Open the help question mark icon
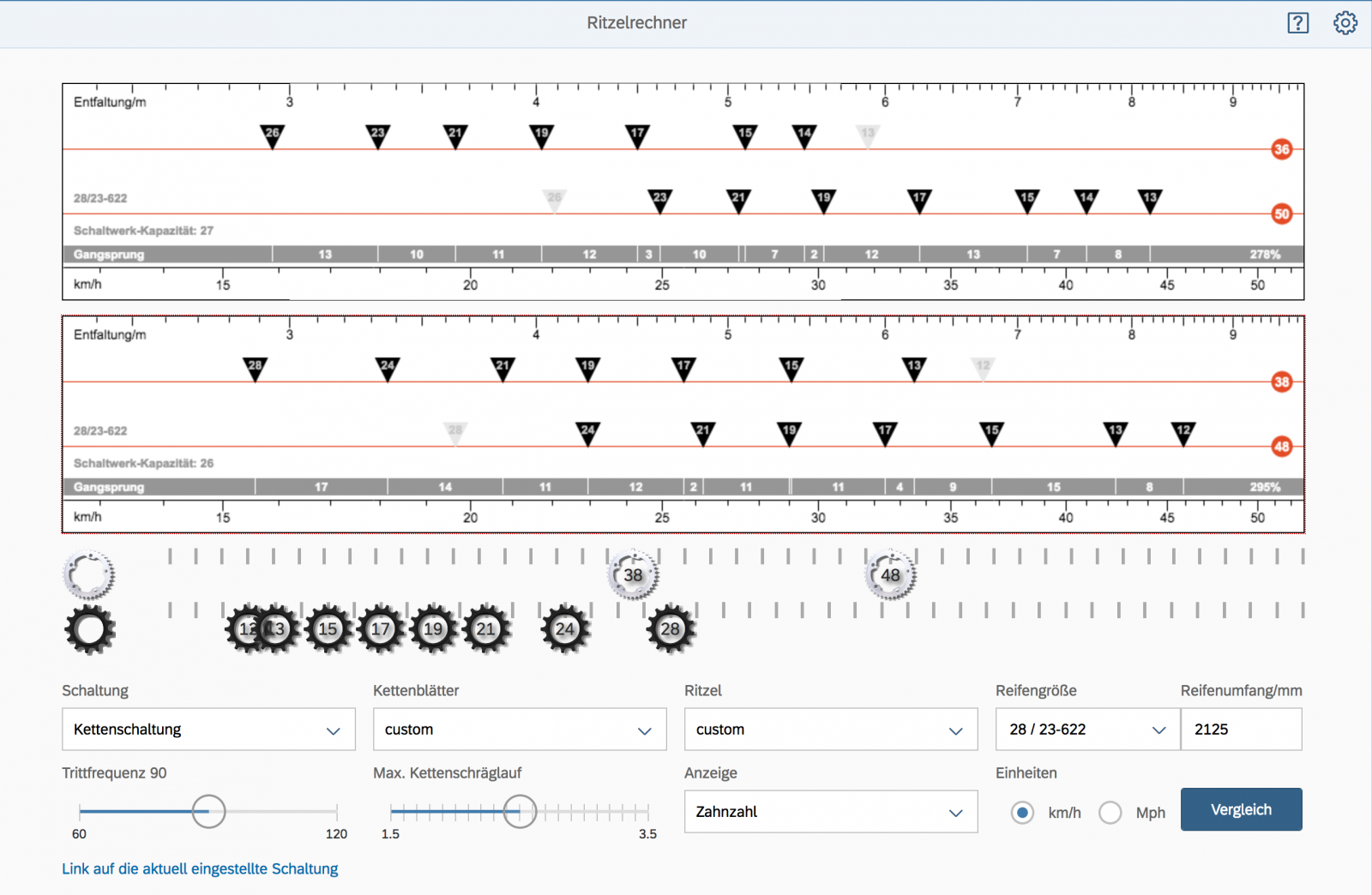1372x895 pixels. (x=1297, y=23)
